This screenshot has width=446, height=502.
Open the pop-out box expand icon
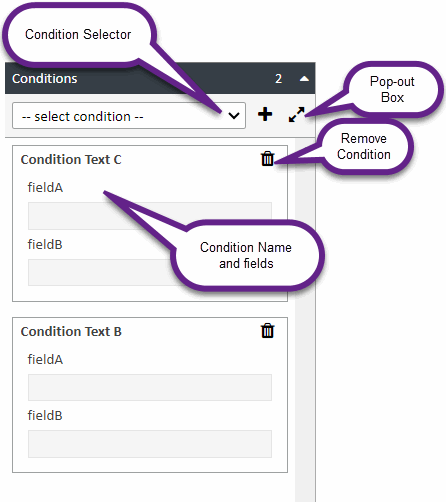coord(296,114)
